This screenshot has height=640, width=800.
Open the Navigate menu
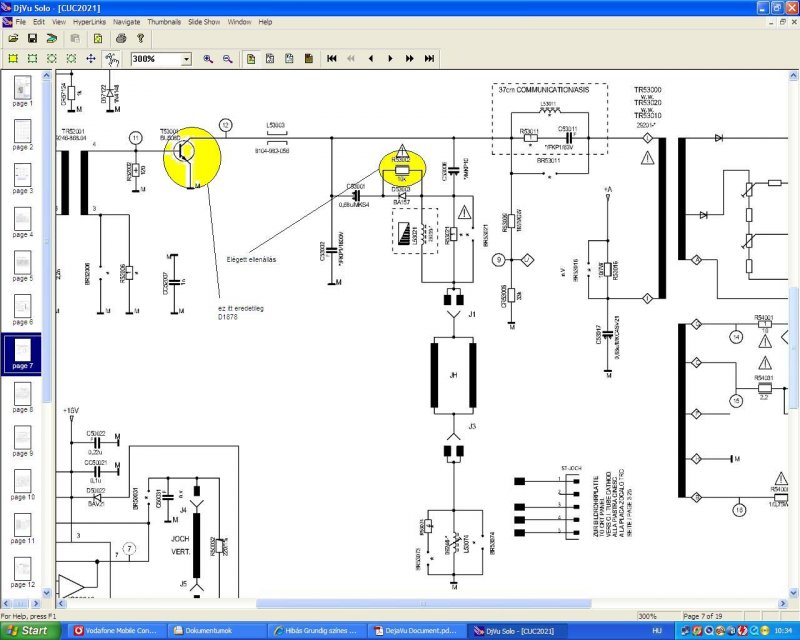(127, 22)
